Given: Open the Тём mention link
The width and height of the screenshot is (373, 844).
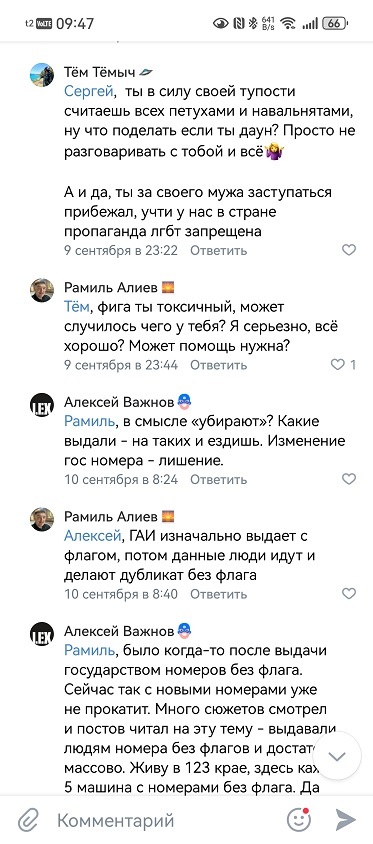Looking at the screenshot, I should (x=77, y=307).
